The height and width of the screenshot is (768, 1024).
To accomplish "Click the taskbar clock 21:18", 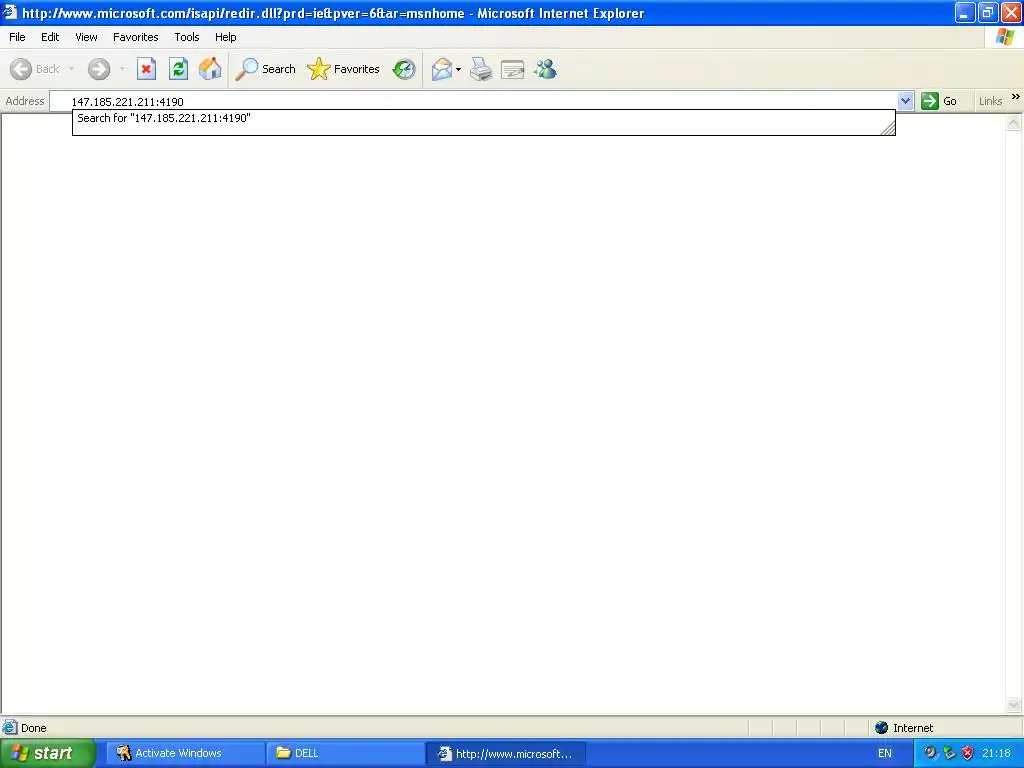I will click(996, 754).
